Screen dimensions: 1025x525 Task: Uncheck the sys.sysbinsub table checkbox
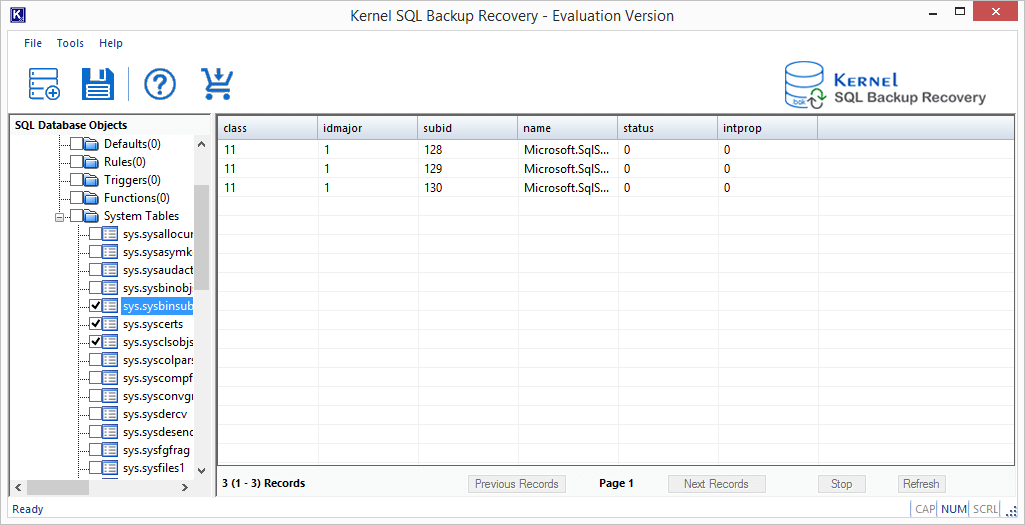pyautogui.click(x=95, y=305)
